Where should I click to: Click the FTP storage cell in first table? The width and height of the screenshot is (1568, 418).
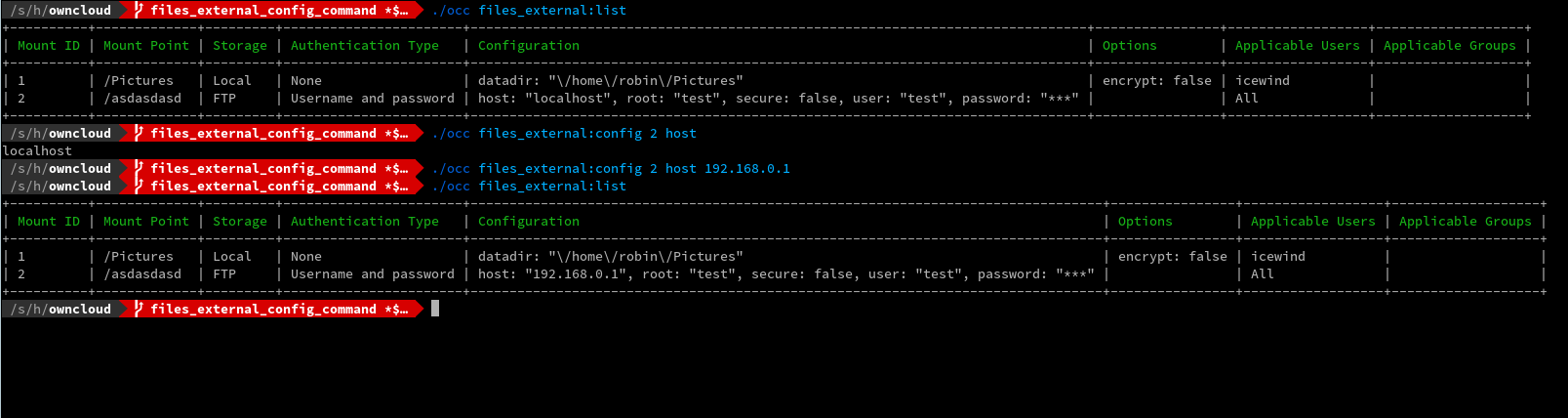[224, 98]
